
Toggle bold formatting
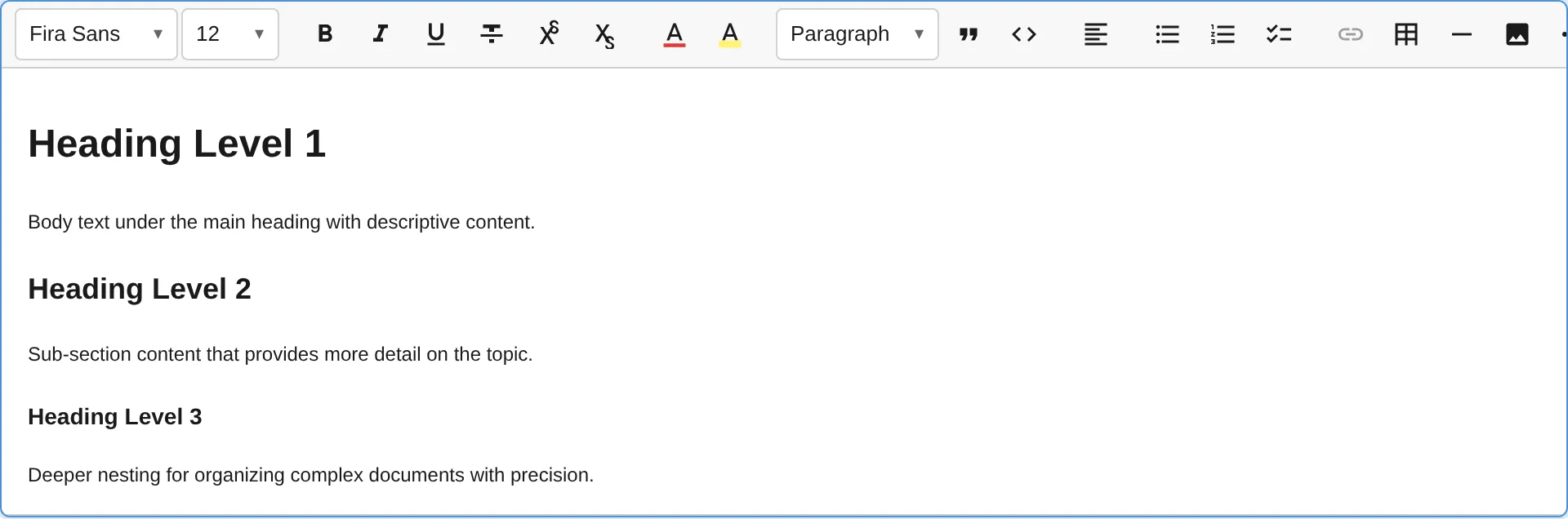tap(325, 34)
